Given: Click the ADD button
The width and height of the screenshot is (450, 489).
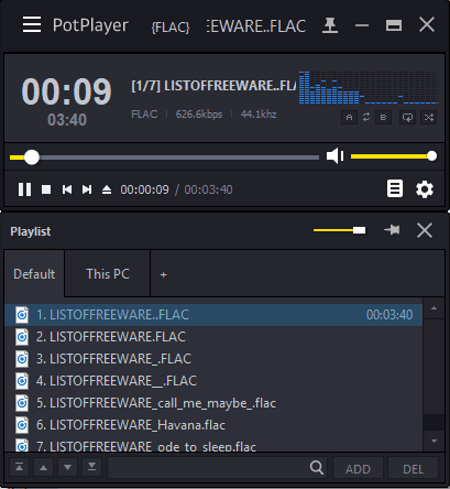Looking at the screenshot, I should pyautogui.click(x=358, y=469).
